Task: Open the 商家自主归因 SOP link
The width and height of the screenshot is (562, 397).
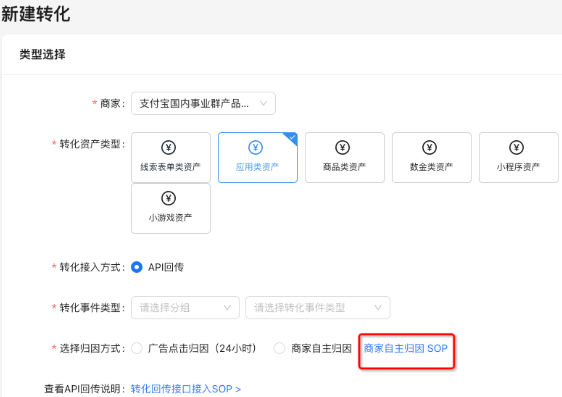Action: (x=405, y=348)
